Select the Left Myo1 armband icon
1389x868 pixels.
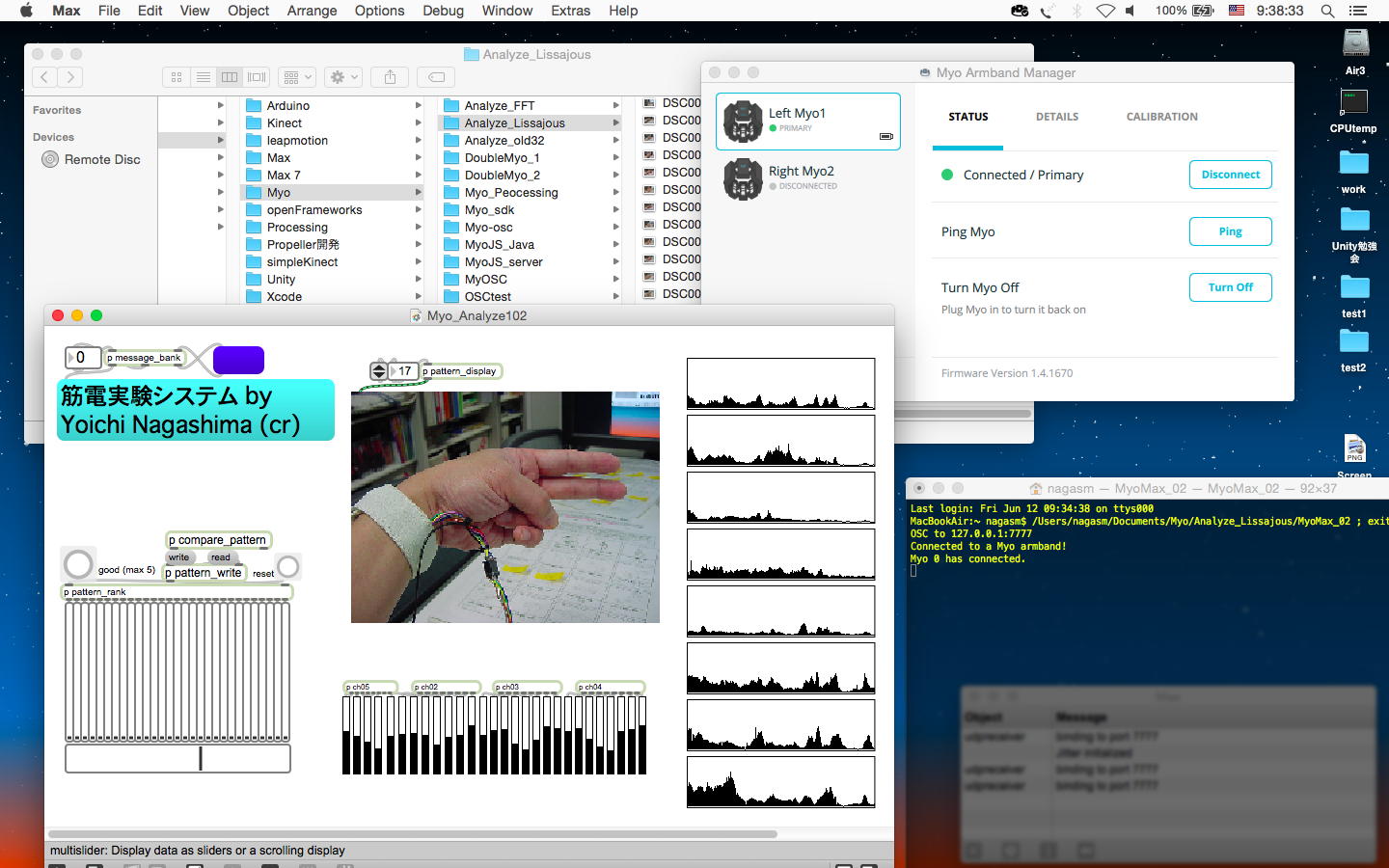[743, 122]
